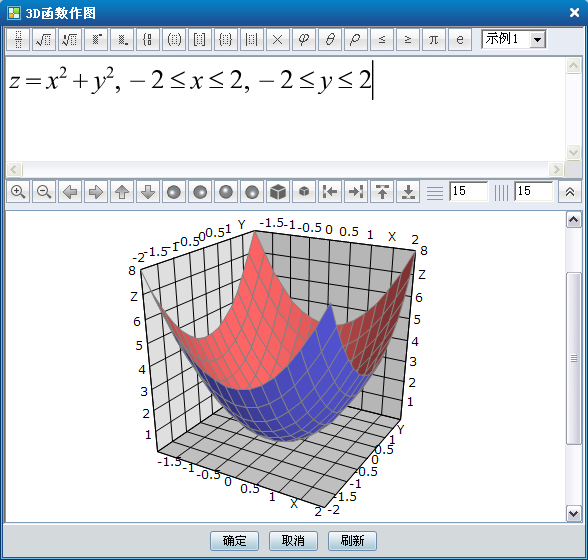Click the arrow-up-to-top-bar icon
The height and width of the screenshot is (560, 588).
click(x=382, y=192)
